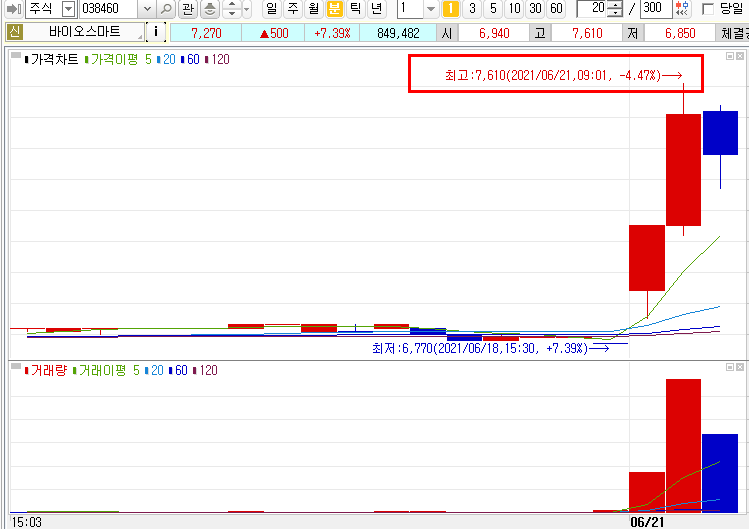Switch to daily chart 일
The width and height of the screenshot is (749, 529).
coord(271,9)
